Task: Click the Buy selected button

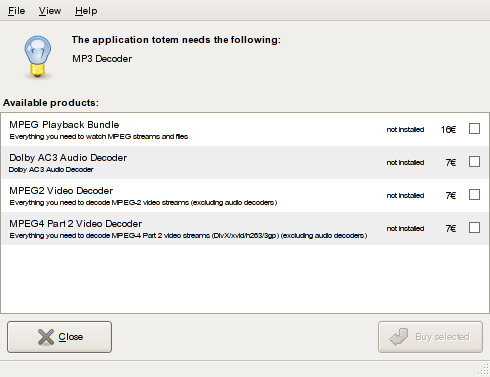Action: pyautogui.click(x=430, y=337)
